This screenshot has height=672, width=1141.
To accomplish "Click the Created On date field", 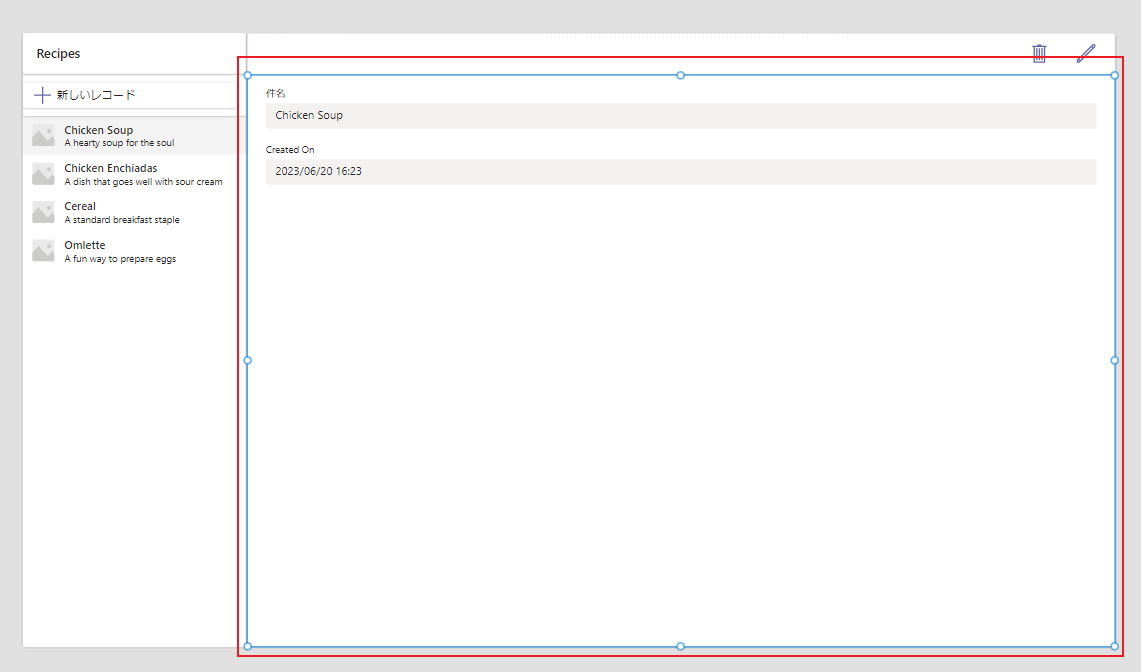I will pyautogui.click(x=680, y=172).
